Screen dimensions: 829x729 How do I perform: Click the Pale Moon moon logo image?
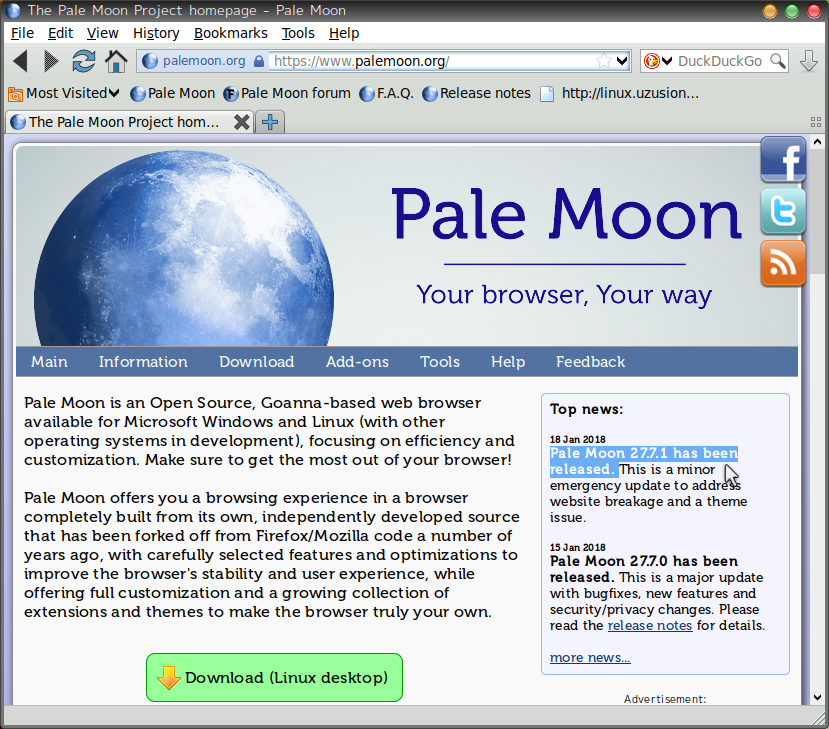[183, 248]
